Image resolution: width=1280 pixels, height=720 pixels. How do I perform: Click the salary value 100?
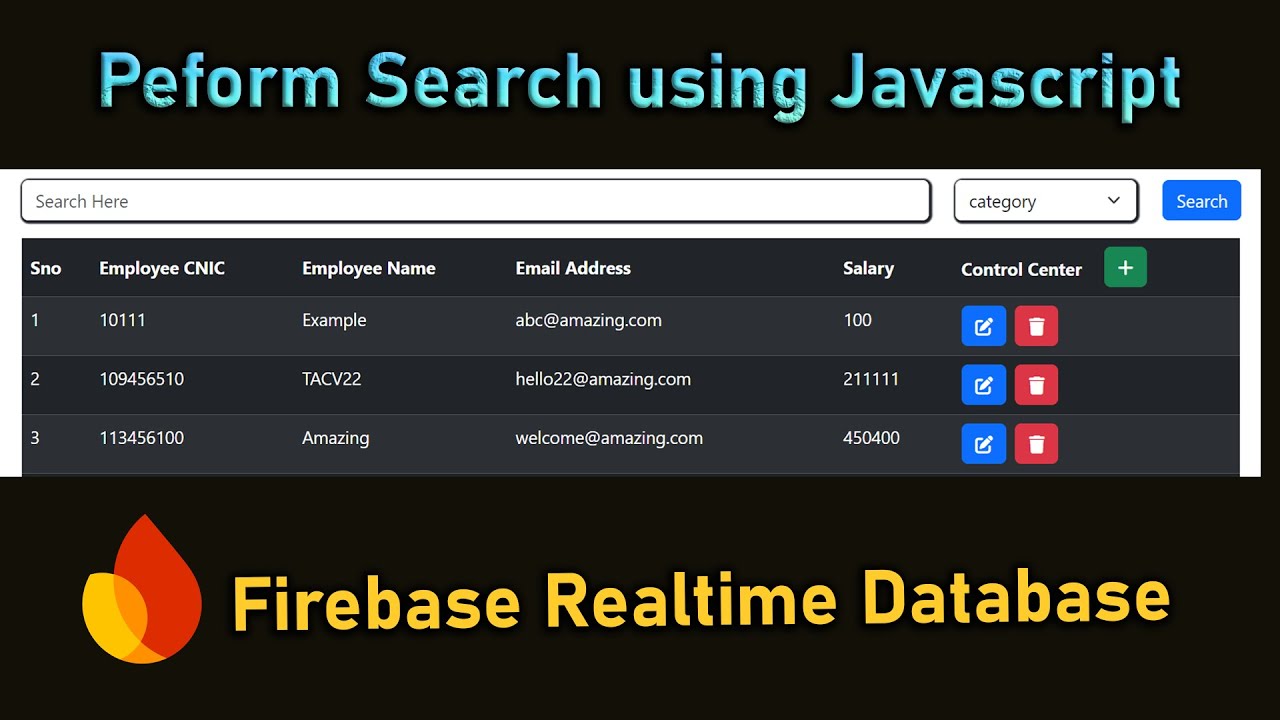coord(857,320)
